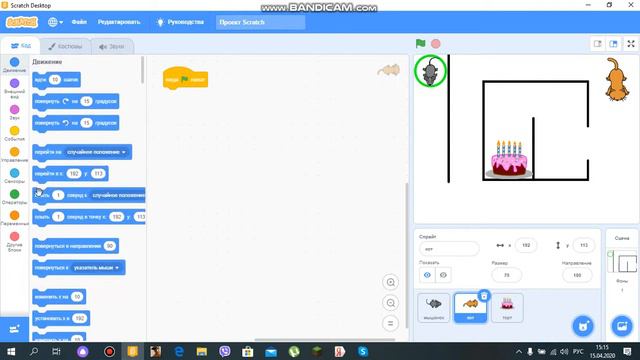Image resolution: width=640 pixels, height=360 pixels.
Task: Select the mouse sprite thumbnail
Action: tap(434, 307)
